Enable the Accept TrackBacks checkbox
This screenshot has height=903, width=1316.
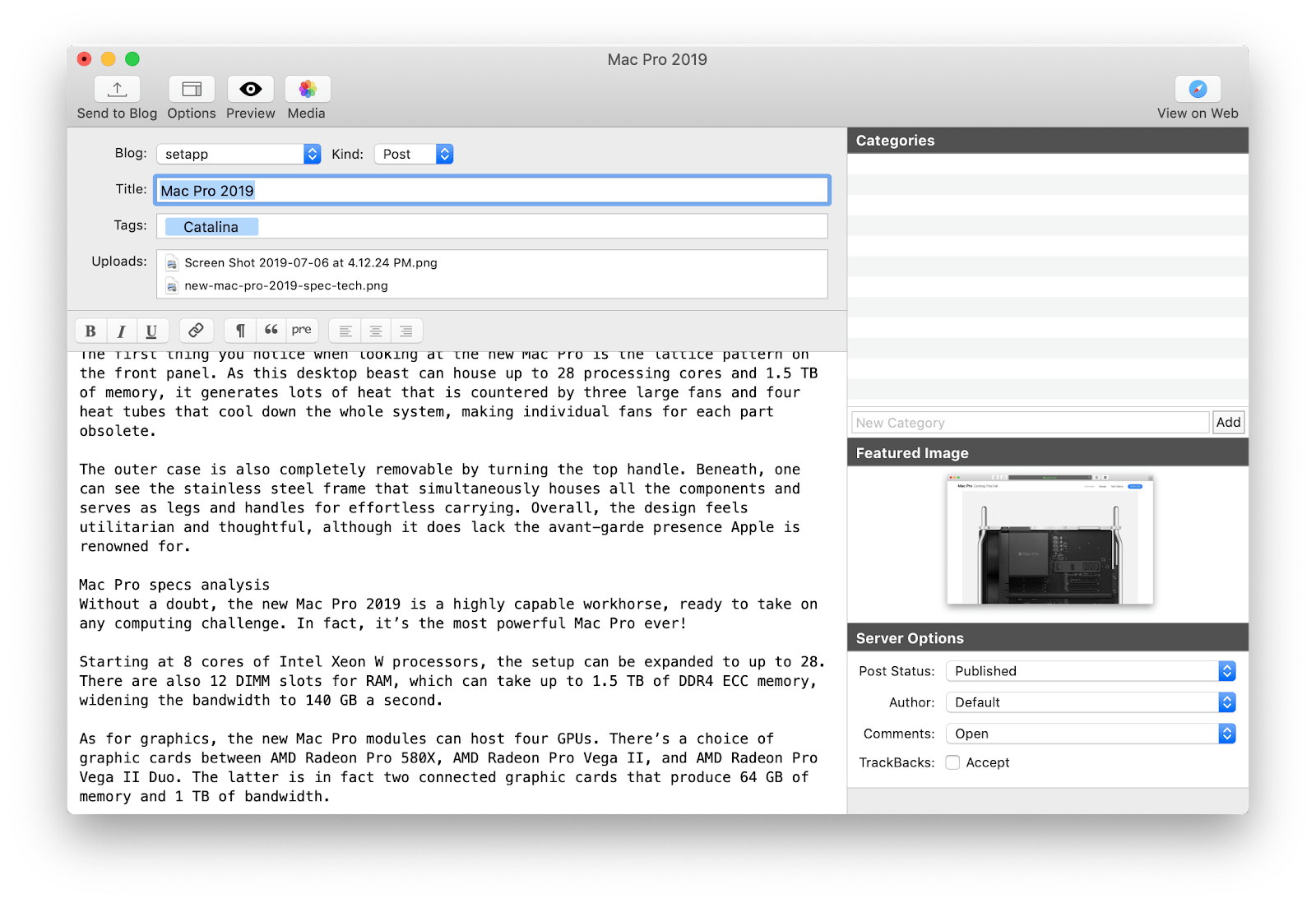click(952, 762)
